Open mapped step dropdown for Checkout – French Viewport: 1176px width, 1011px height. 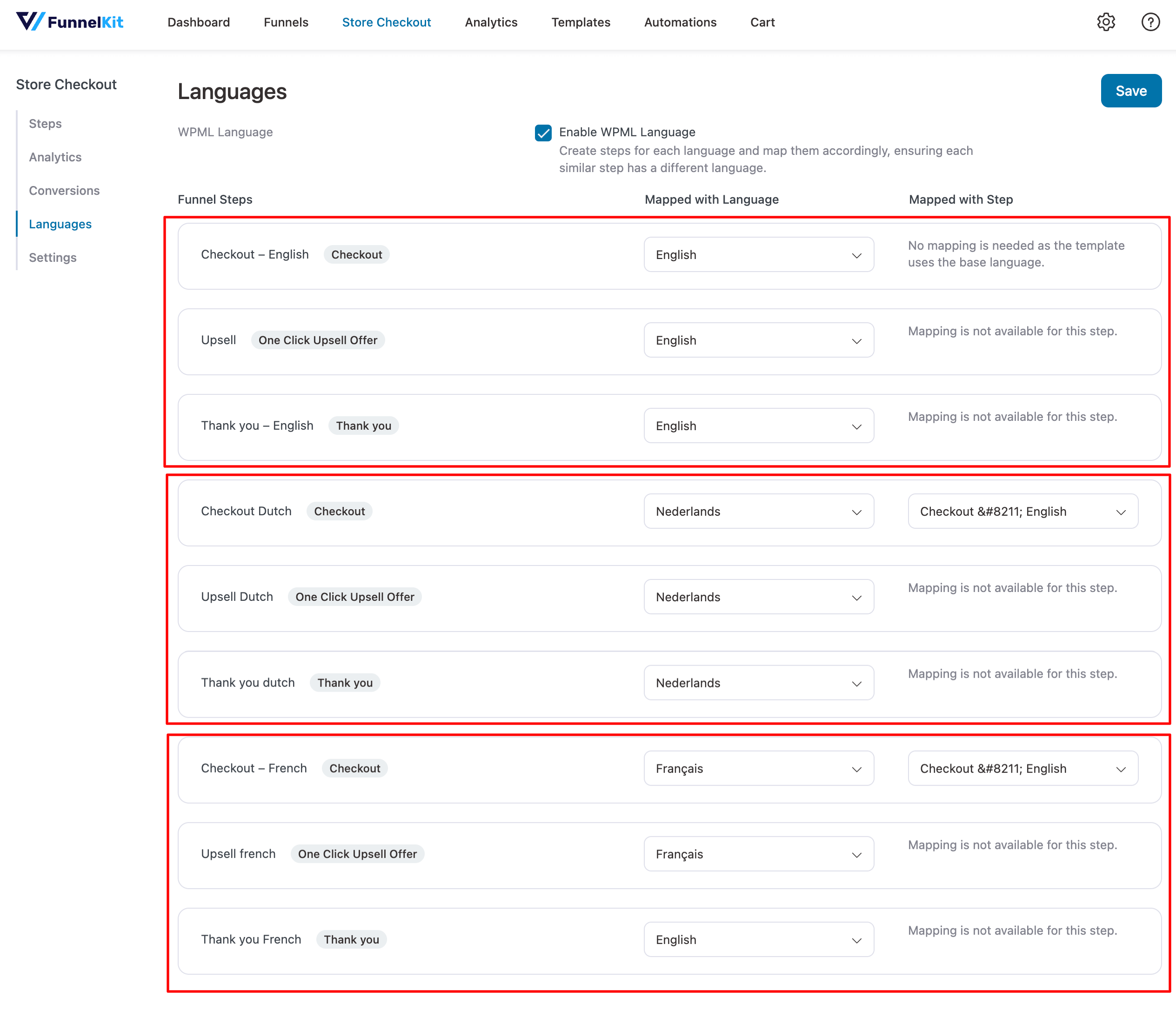click(x=1022, y=769)
